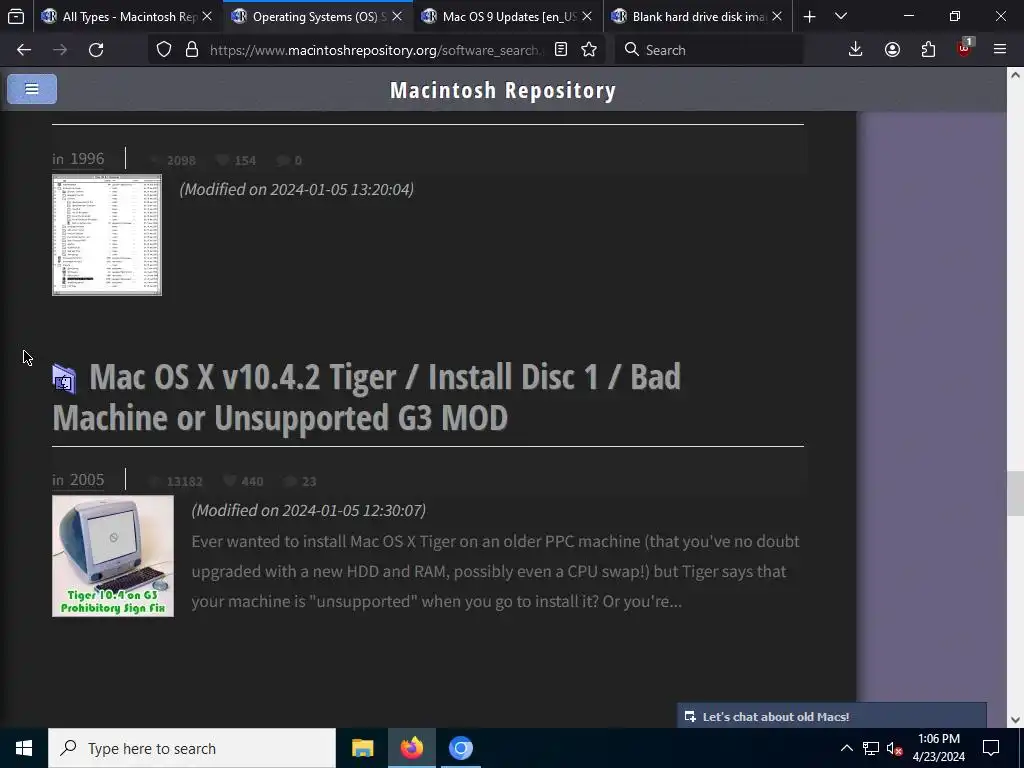Open the Mac OS X v10.4.2 Tiger title link
Image resolution: width=1024 pixels, height=768 pixels.
(x=366, y=397)
